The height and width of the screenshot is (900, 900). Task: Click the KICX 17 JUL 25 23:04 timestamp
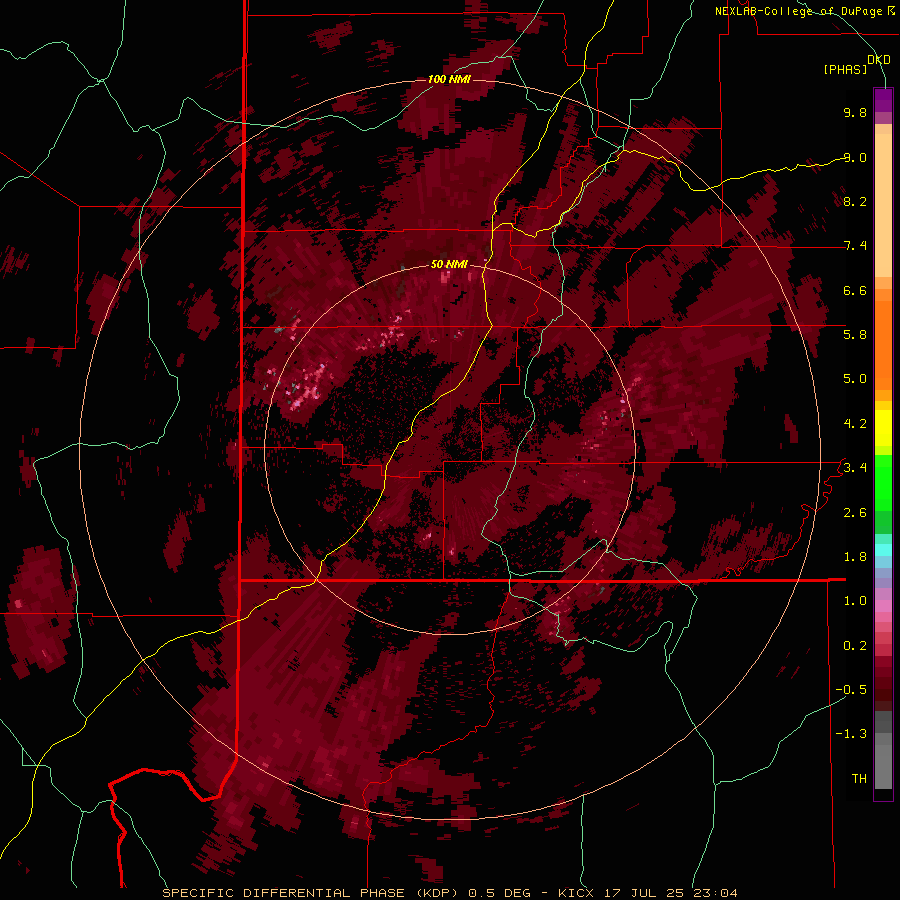[x=647, y=893]
